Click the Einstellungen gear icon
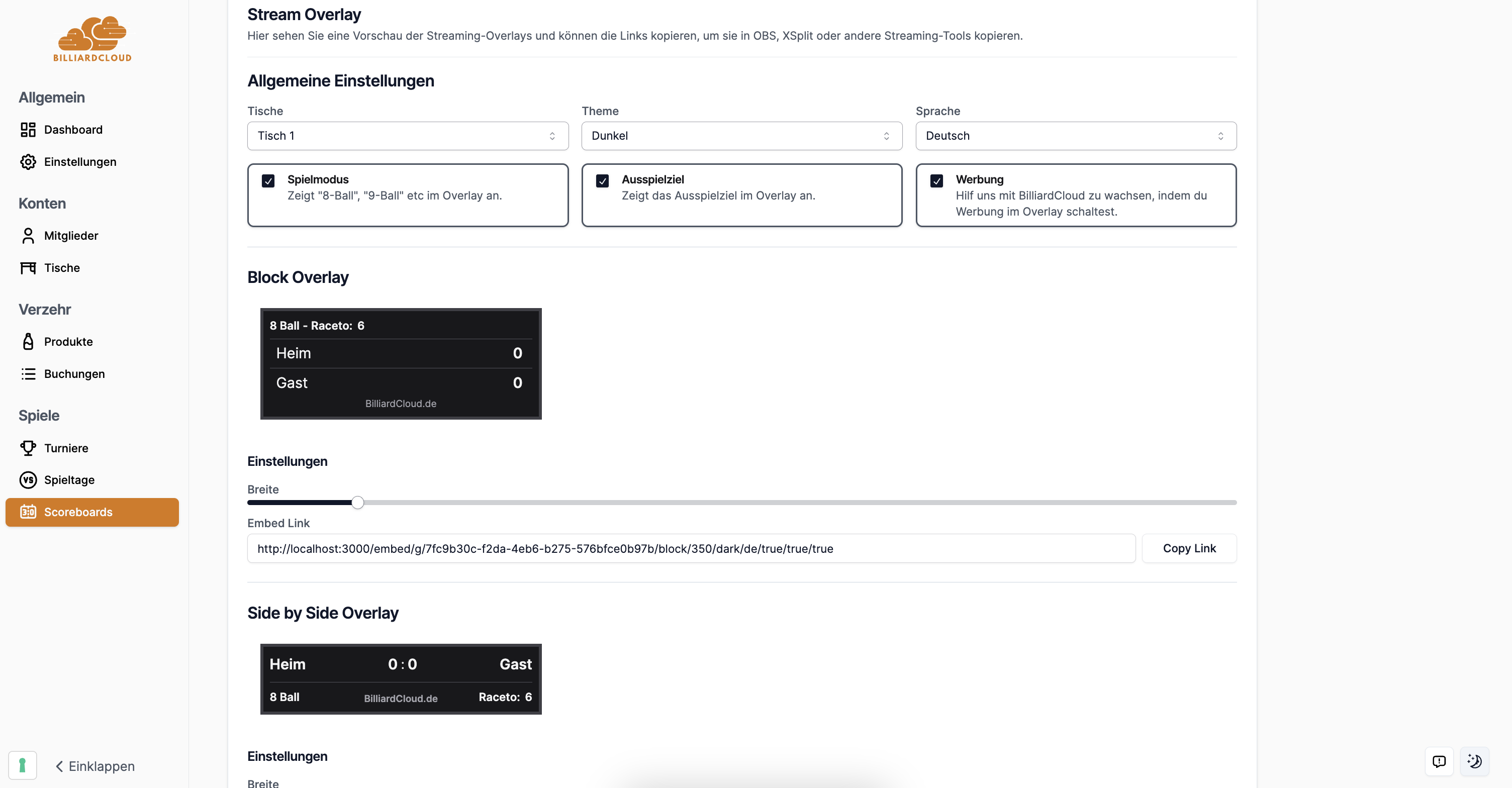 click(x=28, y=162)
